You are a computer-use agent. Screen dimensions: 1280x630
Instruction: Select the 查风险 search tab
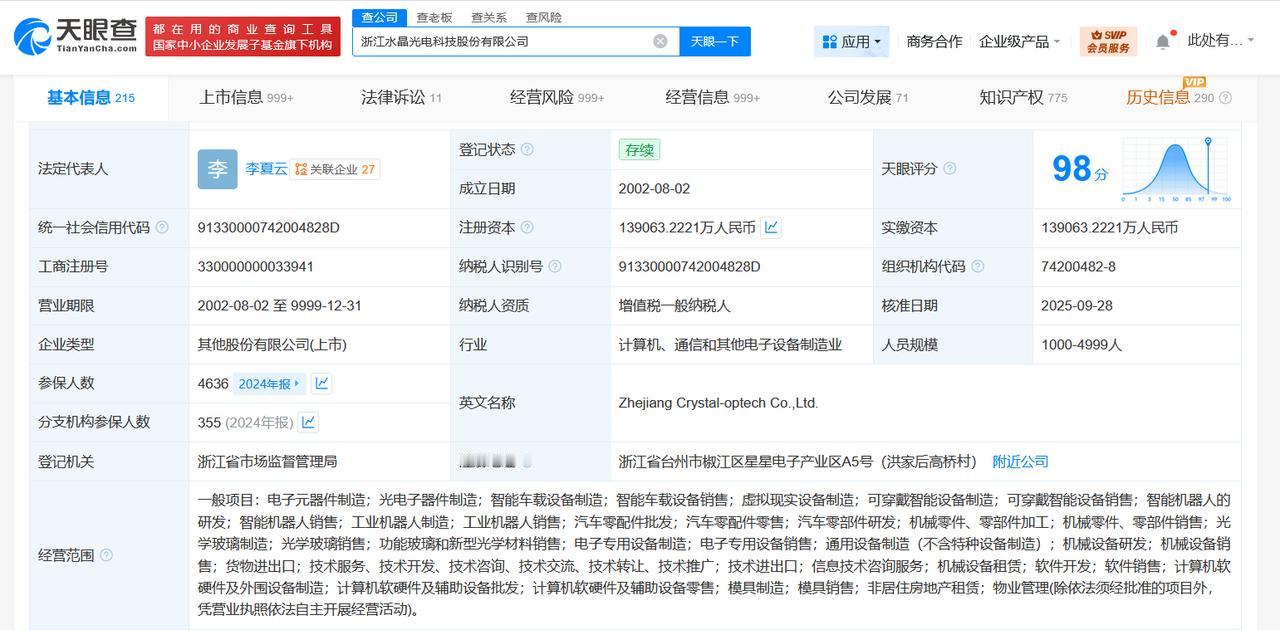[x=544, y=17]
